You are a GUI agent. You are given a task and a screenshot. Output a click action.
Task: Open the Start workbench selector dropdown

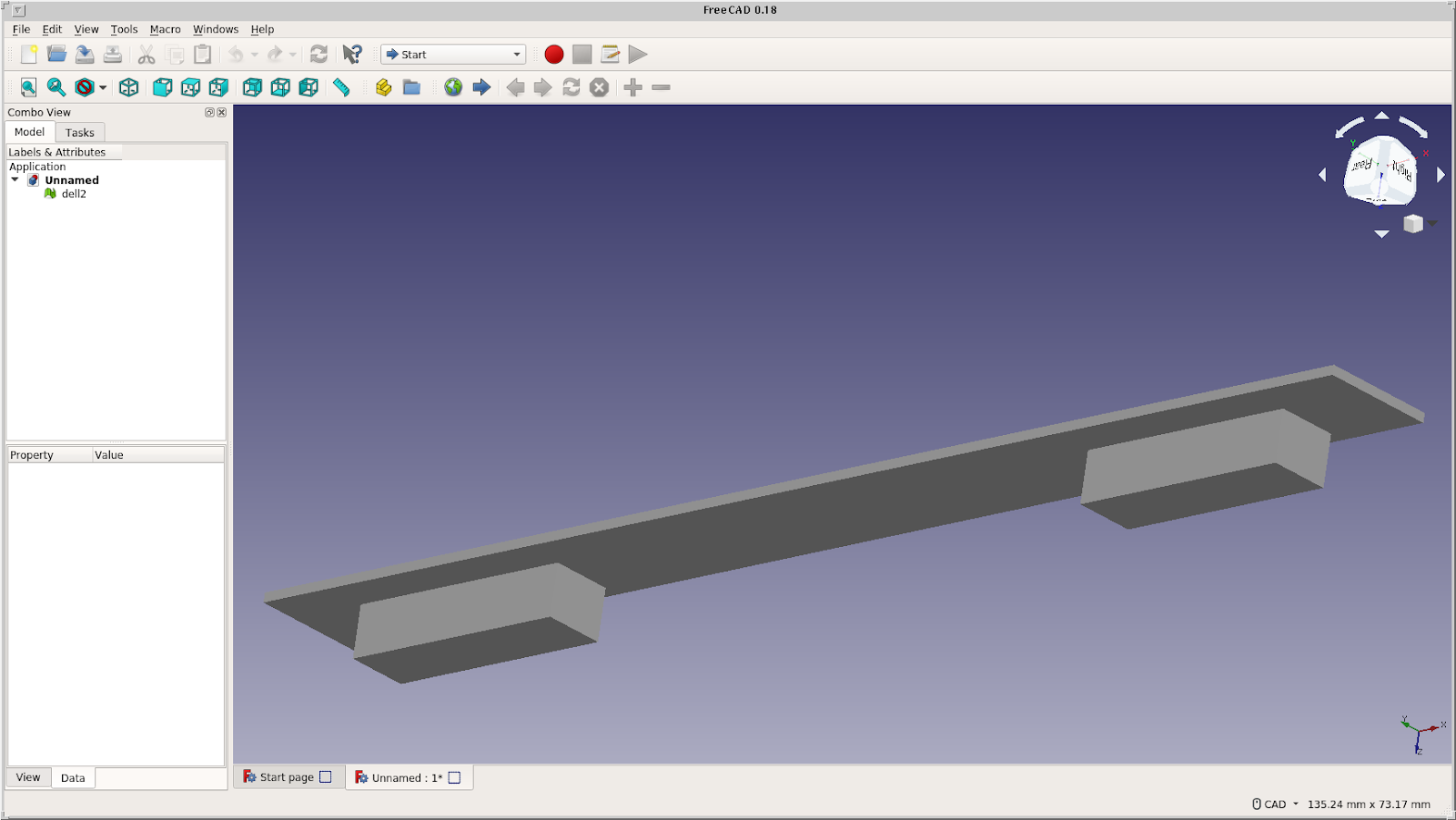453,55
